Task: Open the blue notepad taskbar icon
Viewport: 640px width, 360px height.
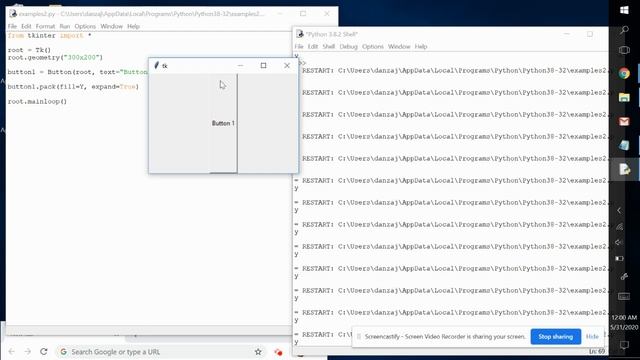Action: pos(624,145)
